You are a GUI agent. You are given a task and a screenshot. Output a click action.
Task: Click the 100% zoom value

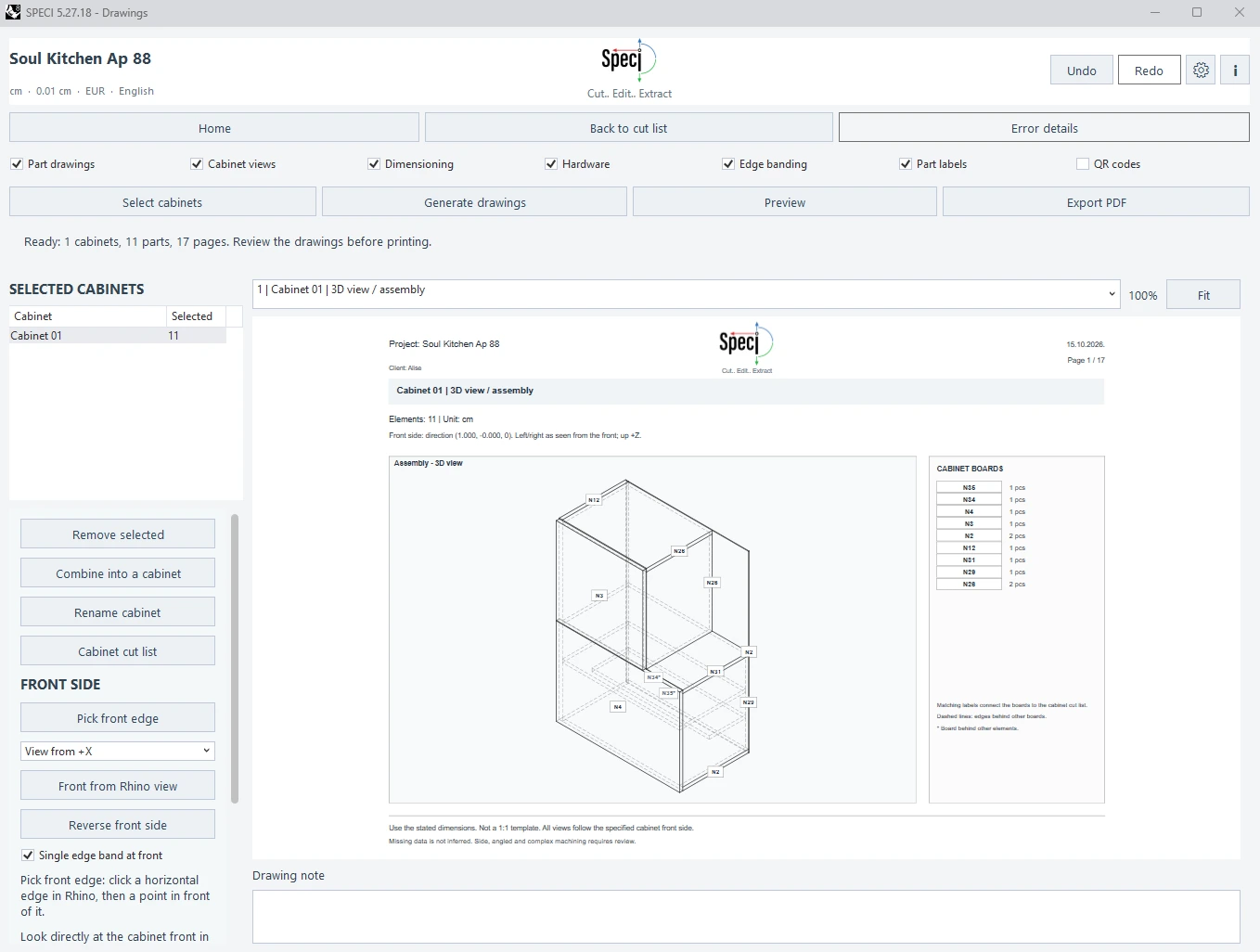click(x=1142, y=295)
